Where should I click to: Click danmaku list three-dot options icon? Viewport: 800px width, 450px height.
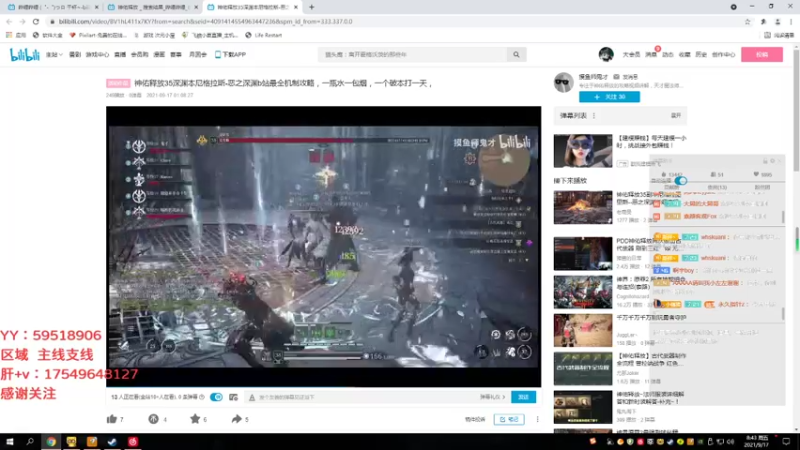pos(594,116)
